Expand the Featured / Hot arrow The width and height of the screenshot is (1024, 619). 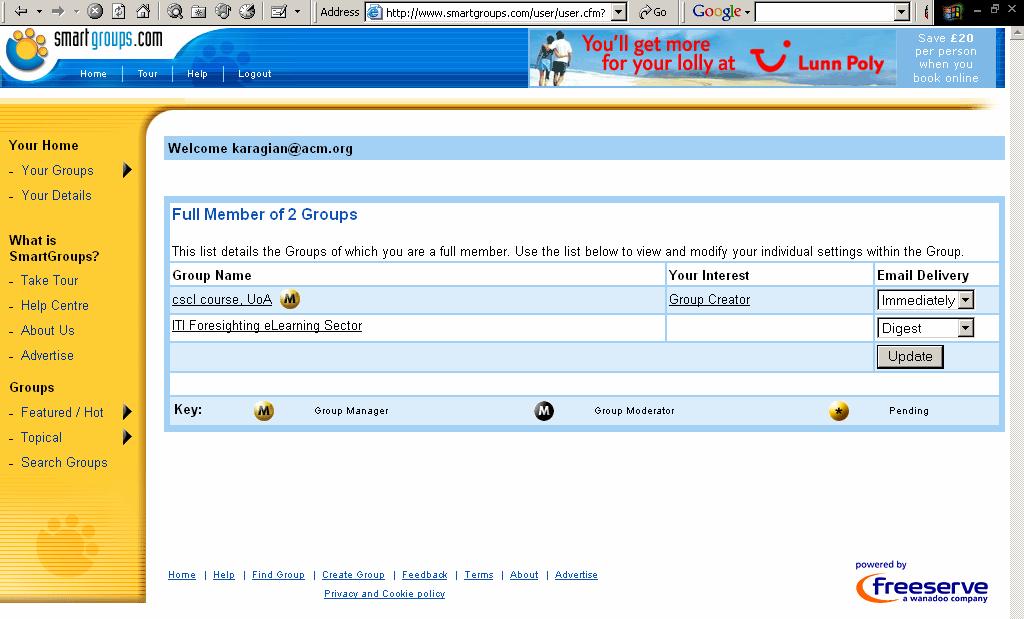[x=127, y=412]
